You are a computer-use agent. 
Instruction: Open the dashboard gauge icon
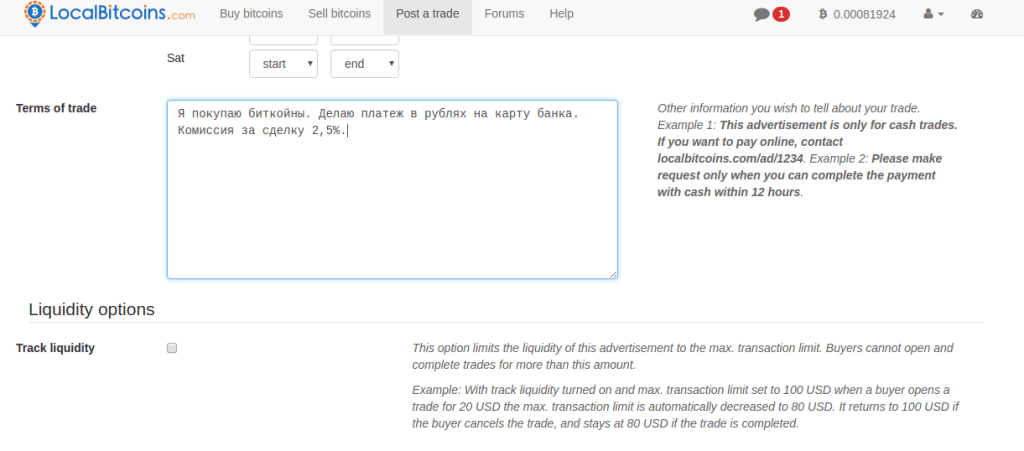977,15
